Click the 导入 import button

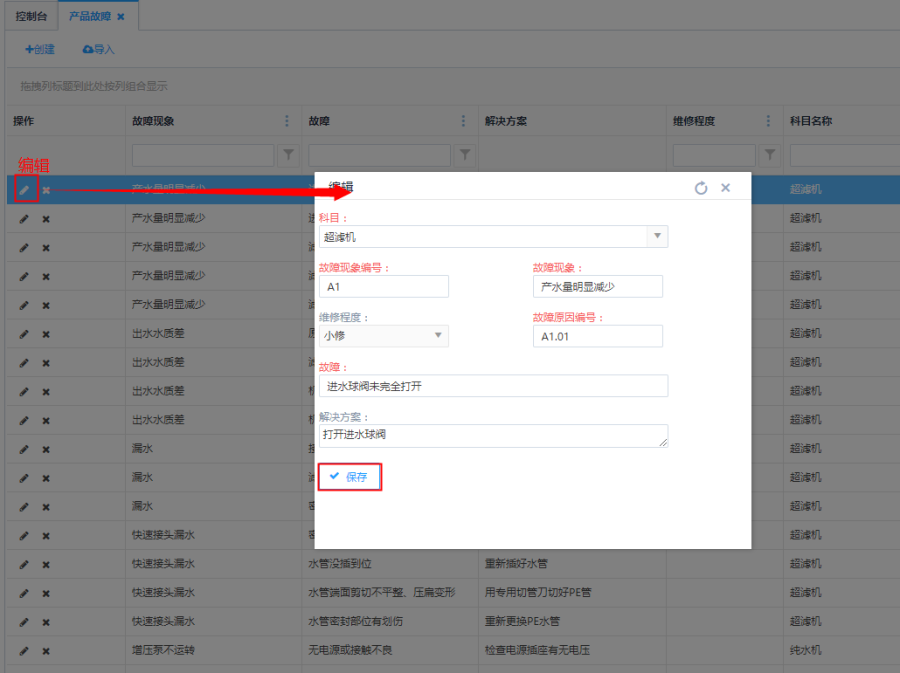click(x=99, y=49)
